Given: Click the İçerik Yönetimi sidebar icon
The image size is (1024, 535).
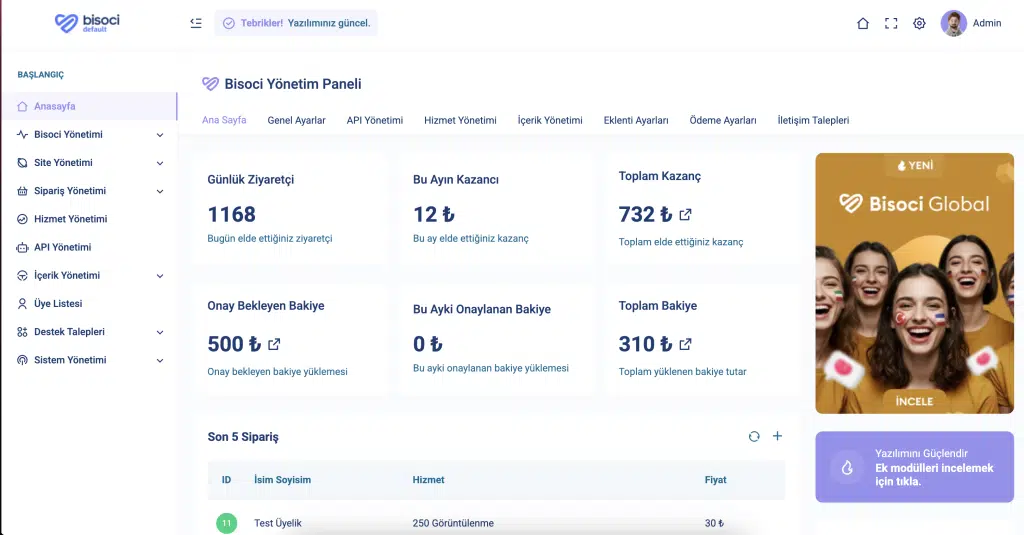Looking at the screenshot, I should [x=22, y=276].
